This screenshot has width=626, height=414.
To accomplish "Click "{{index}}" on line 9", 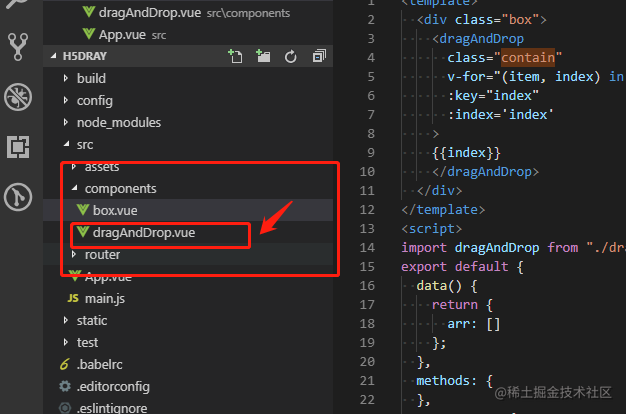I will click(466, 153).
